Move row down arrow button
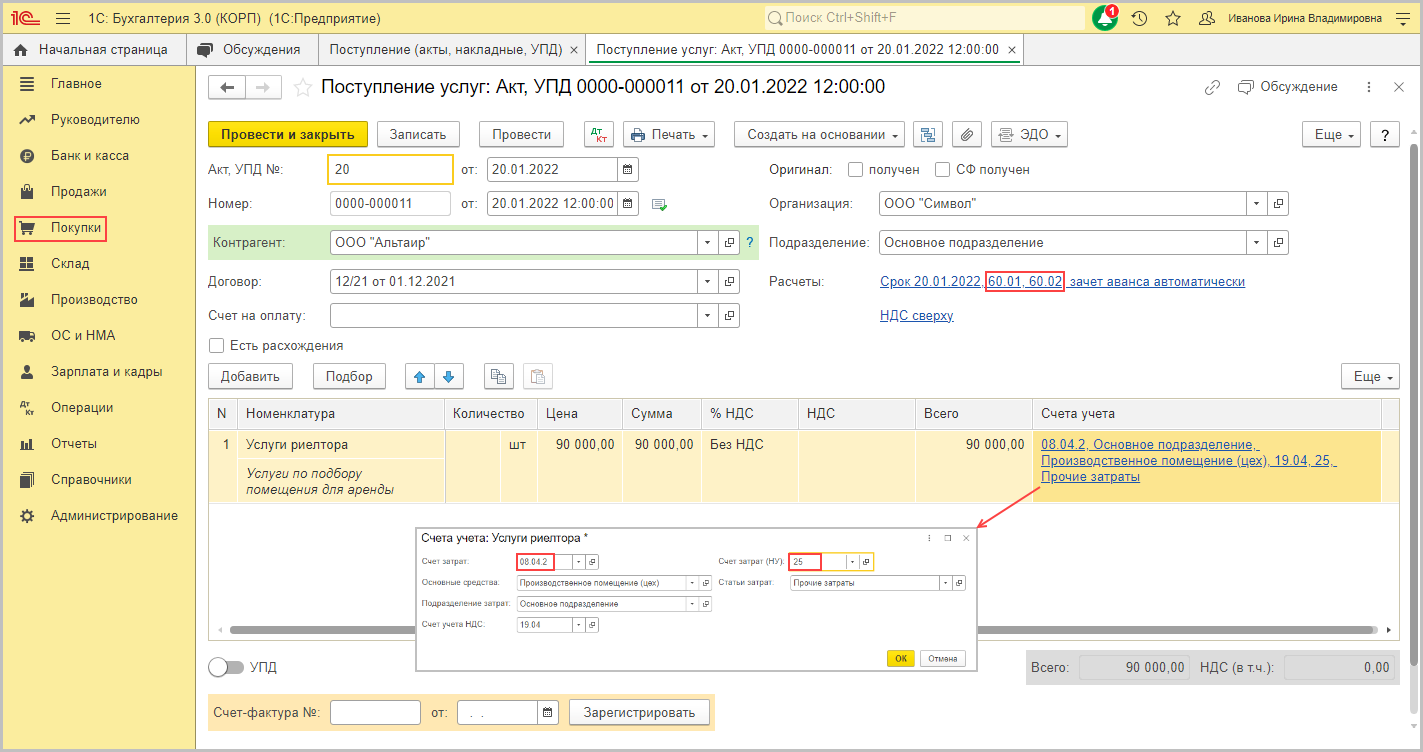 448,377
